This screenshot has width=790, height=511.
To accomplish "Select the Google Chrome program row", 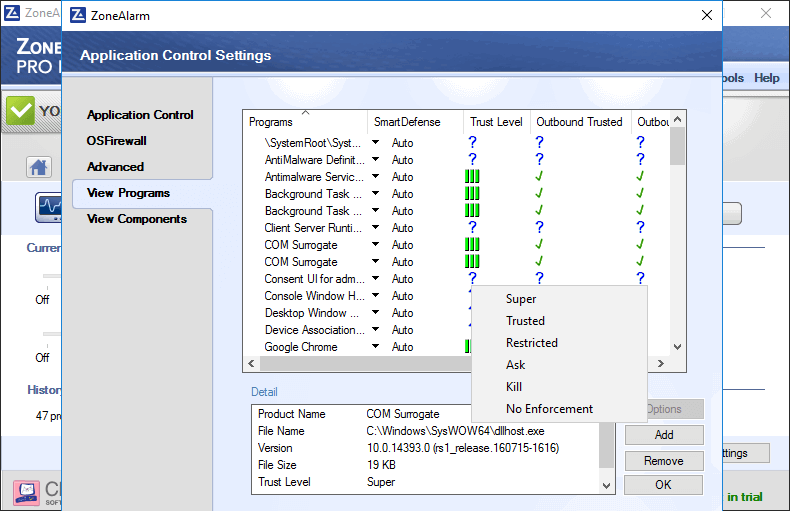I will pos(301,347).
